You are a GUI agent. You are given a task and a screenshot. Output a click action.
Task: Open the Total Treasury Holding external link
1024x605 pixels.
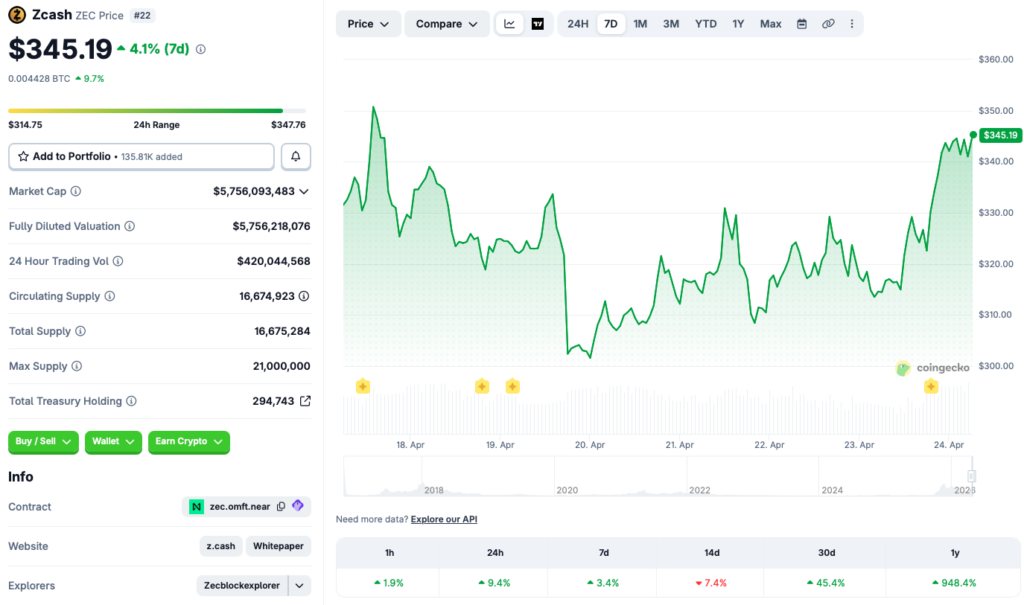point(303,400)
